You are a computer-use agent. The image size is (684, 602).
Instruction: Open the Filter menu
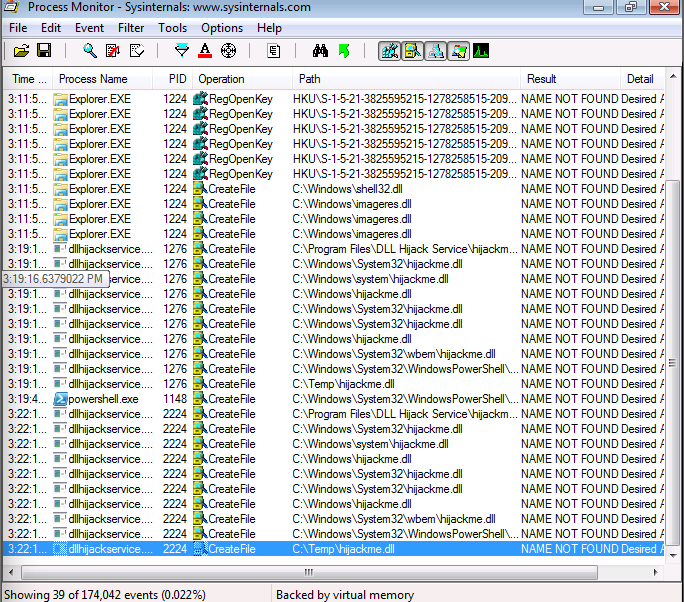pos(131,28)
